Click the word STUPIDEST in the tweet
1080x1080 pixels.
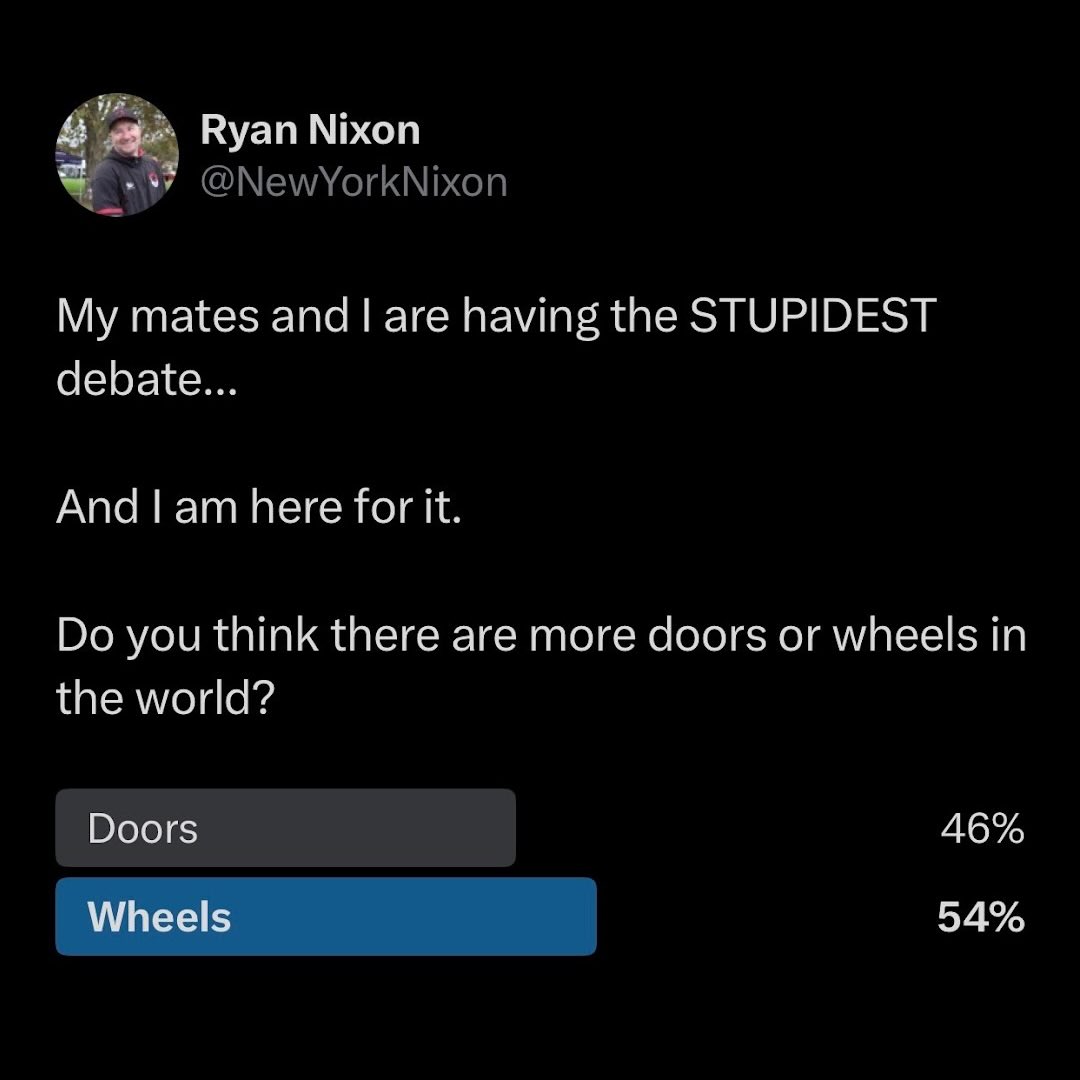[x=810, y=316]
